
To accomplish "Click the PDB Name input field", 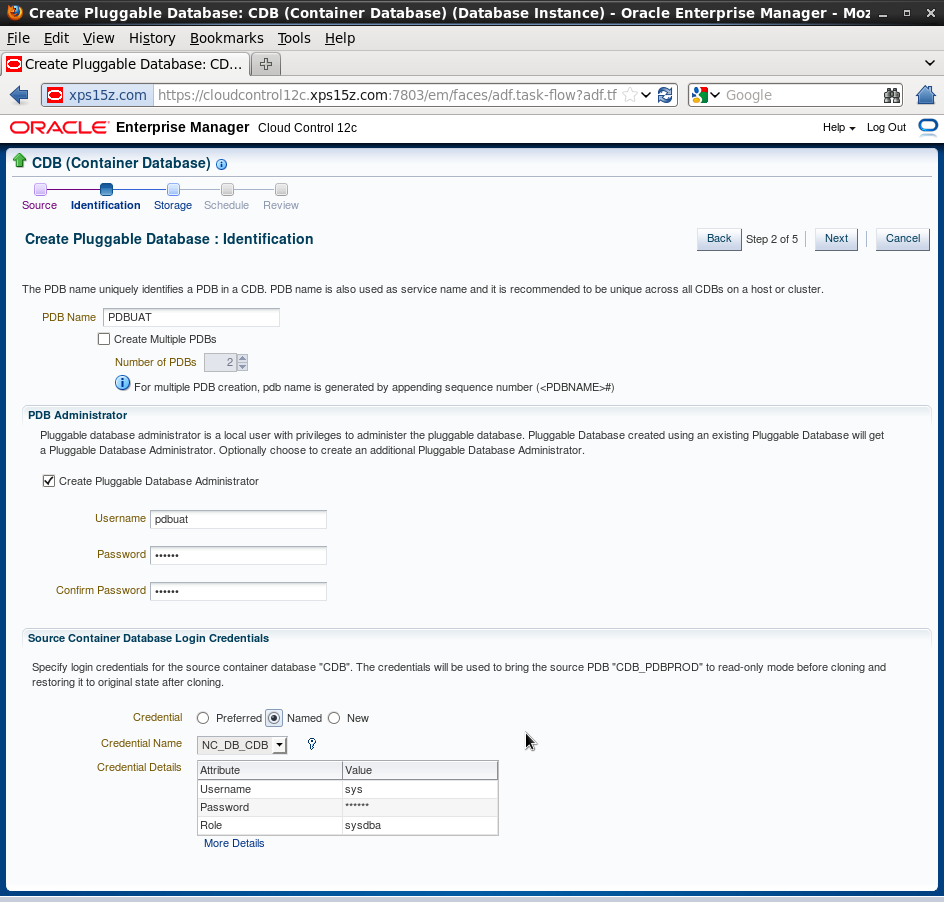I will tap(191, 317).
